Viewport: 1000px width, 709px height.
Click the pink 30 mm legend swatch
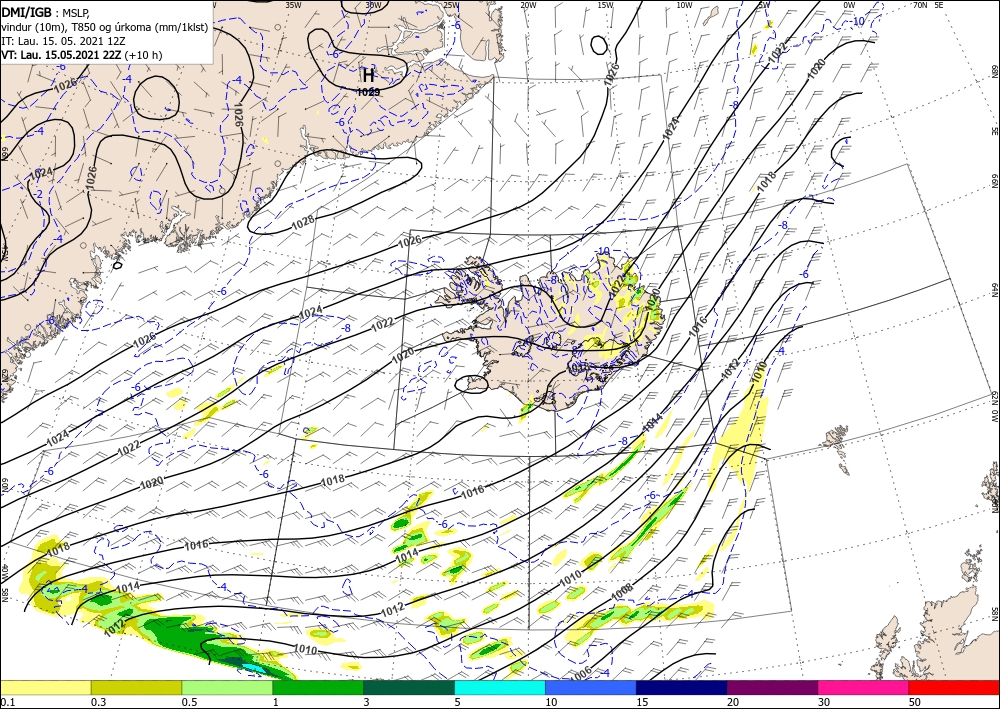(x=864, y=687)
